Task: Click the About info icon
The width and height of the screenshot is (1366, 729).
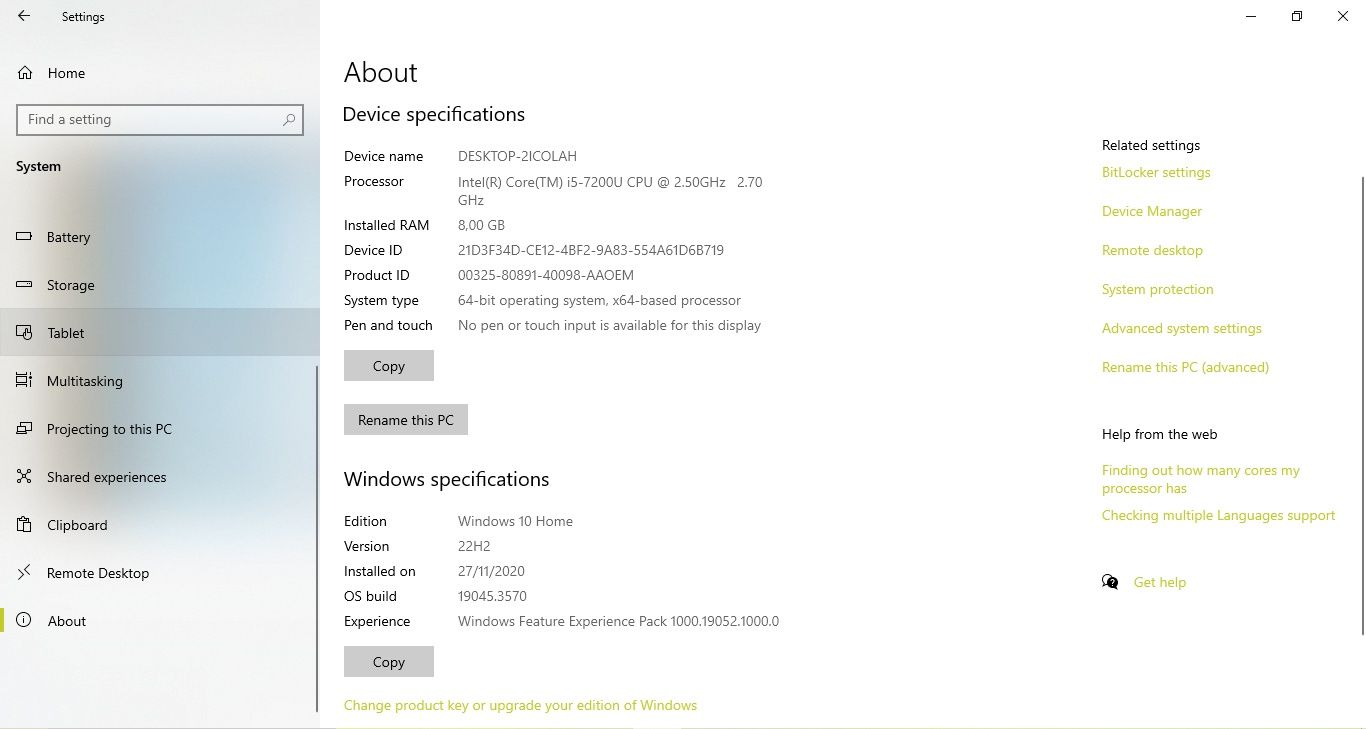Action: coord(25,621)
